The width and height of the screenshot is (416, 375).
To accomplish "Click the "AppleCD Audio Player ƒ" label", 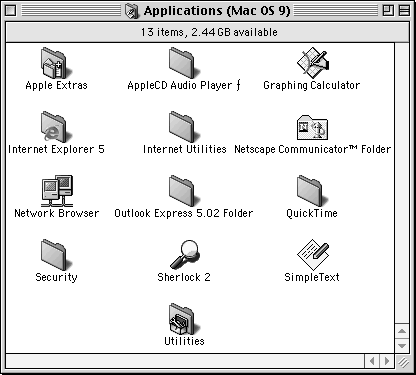I will [184, 85].
